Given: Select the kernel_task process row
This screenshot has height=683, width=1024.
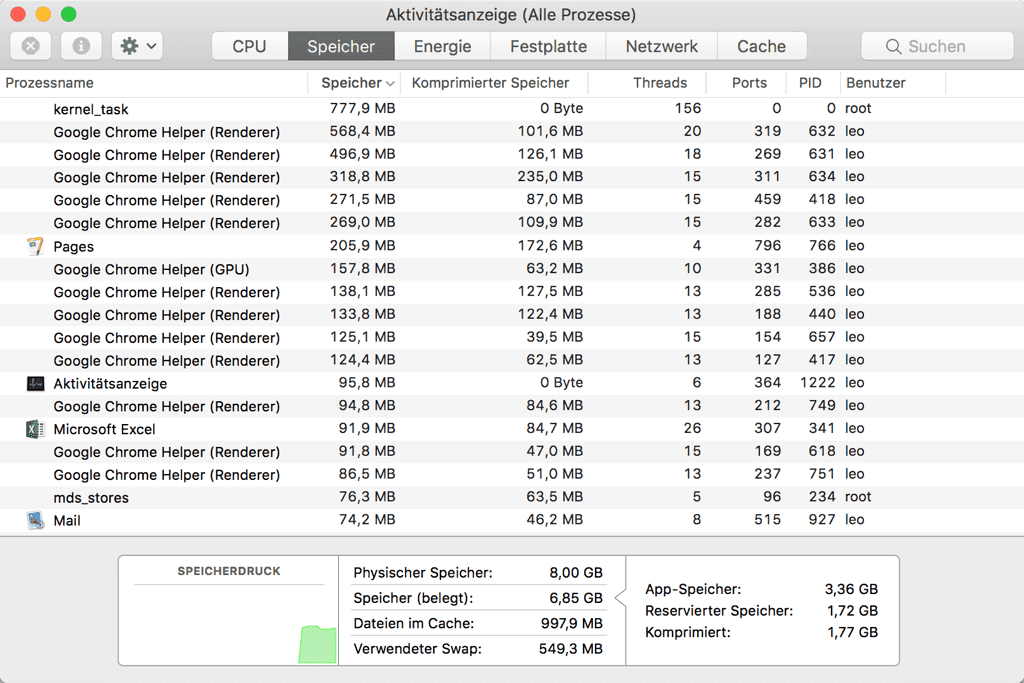Looking at the screenshot, I should coord(512,108).
